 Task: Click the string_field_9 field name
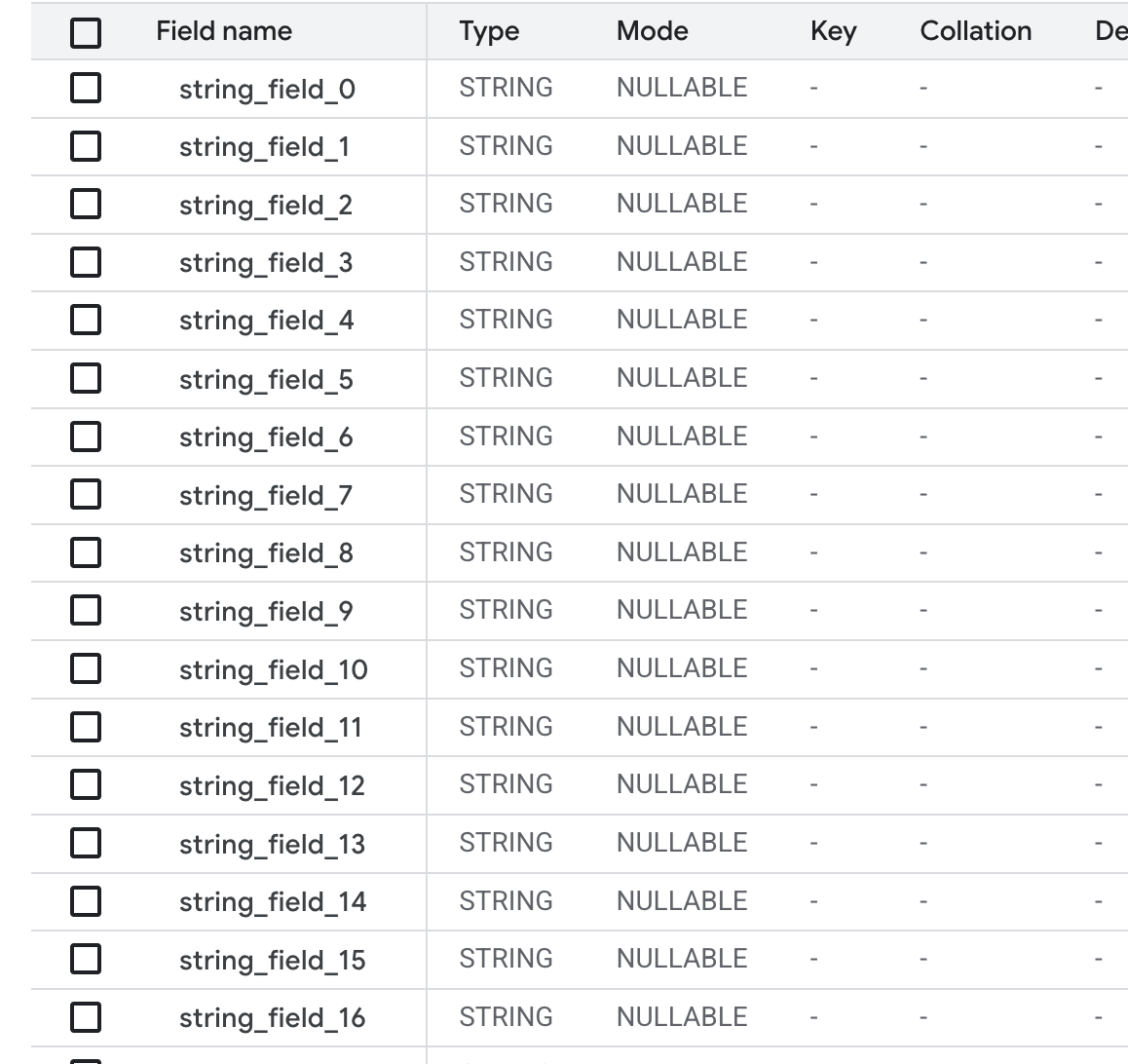[265, 611]
